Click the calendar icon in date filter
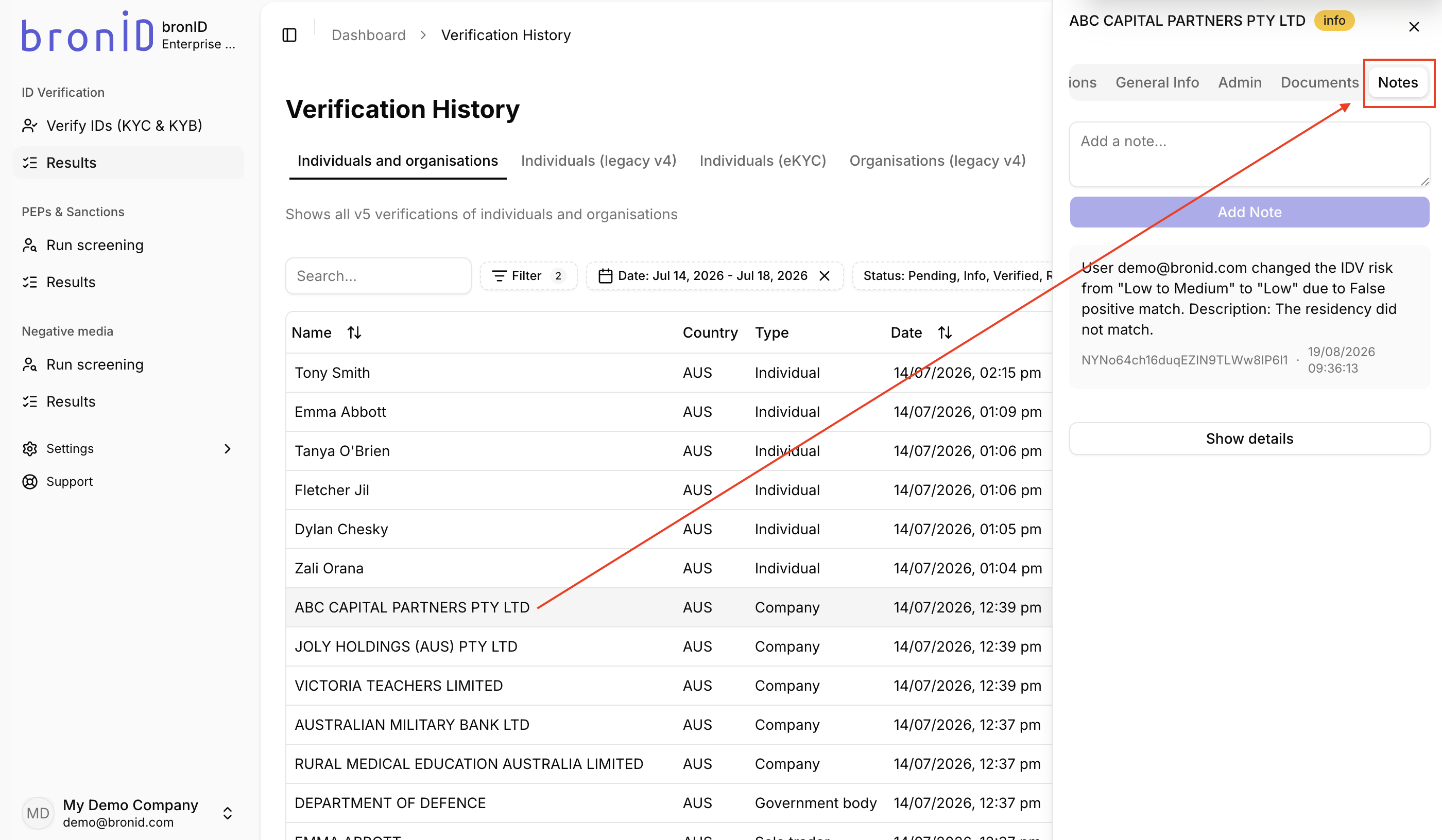The image size is (1442, 840). click(x=606, y=276)
